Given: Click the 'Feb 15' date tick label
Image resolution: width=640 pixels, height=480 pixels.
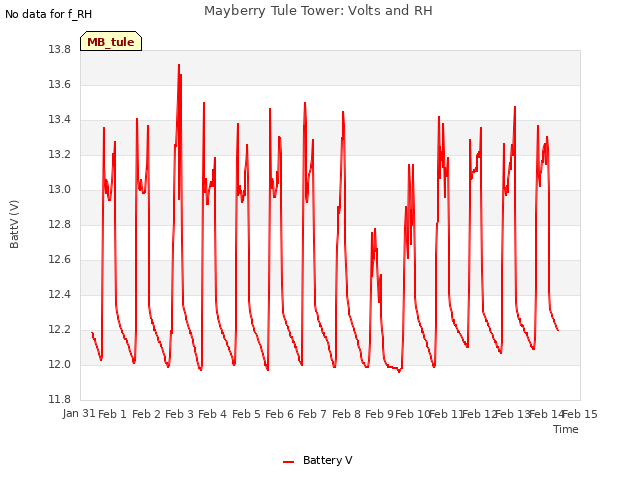Looking at the screenshot, I should (x=580, y=414).
